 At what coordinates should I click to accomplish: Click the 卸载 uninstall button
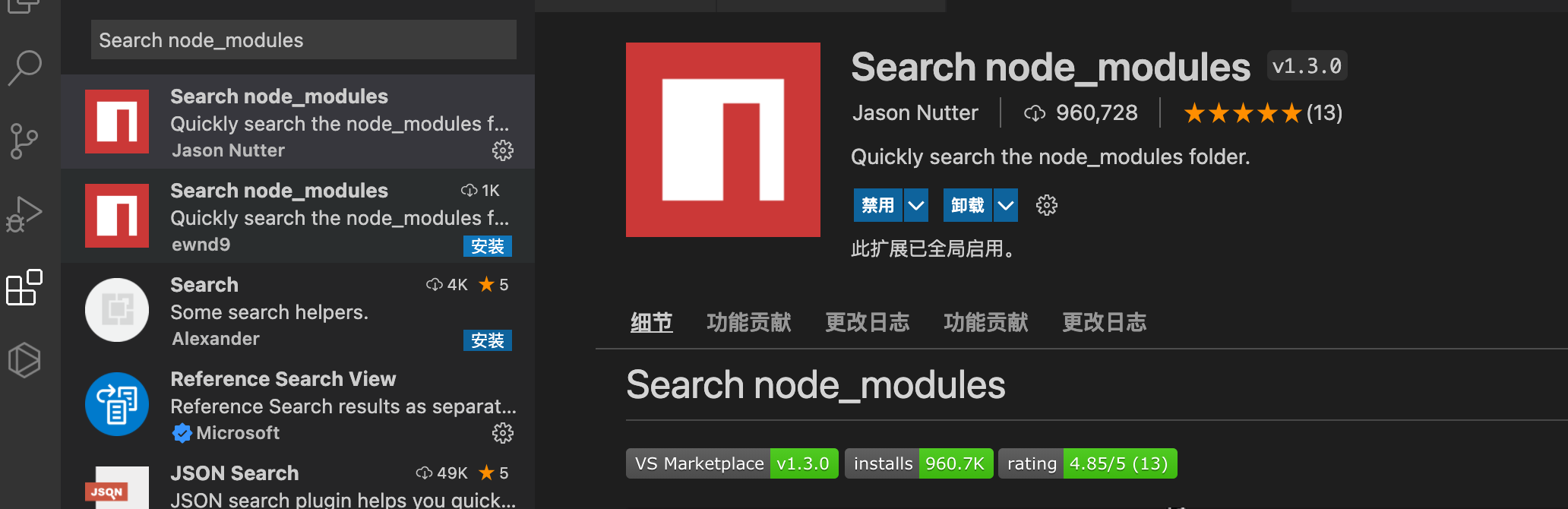coord(968,205)
